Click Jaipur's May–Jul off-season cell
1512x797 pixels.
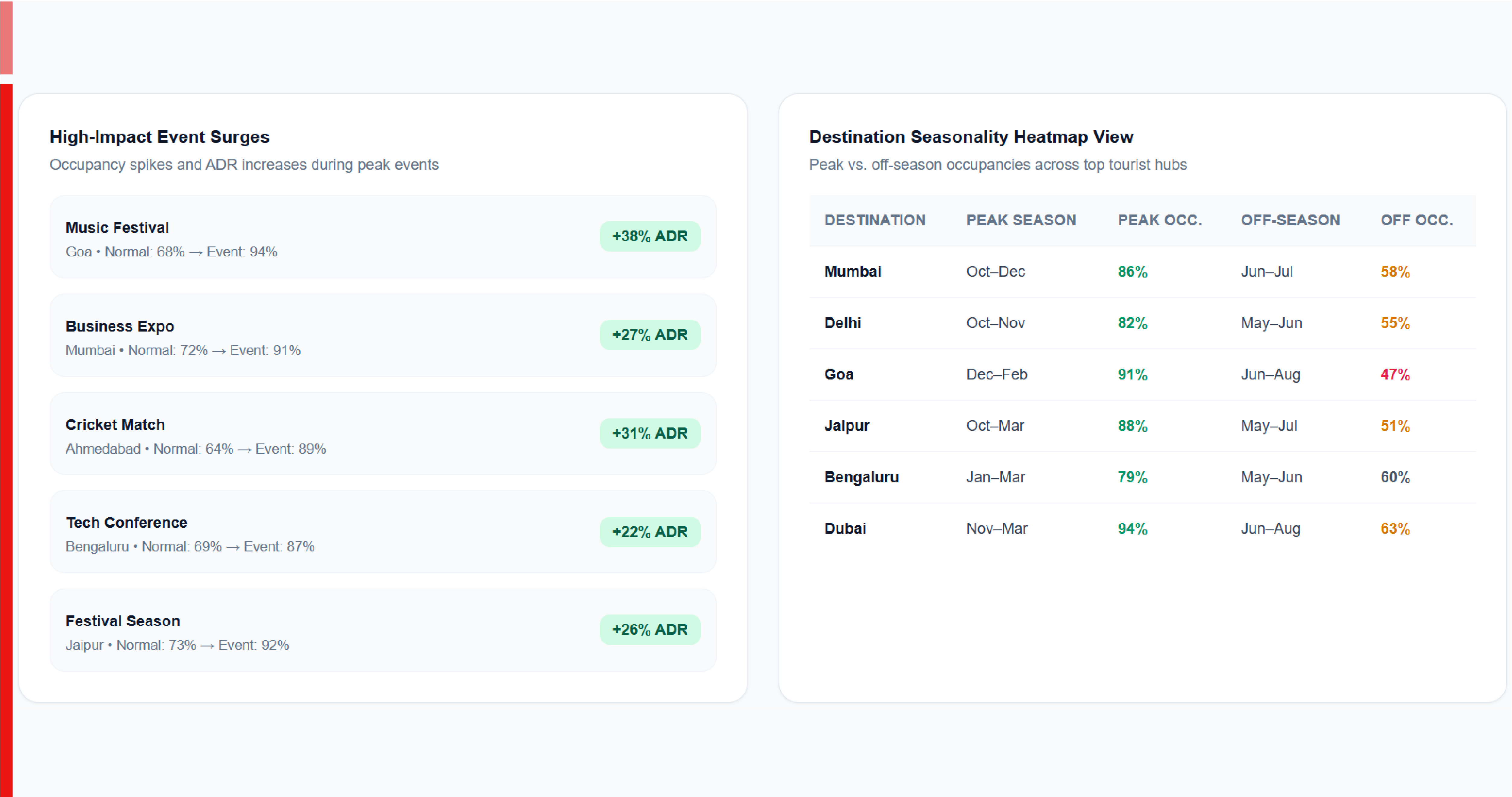pyautogui.click(x=1268, y=426)
